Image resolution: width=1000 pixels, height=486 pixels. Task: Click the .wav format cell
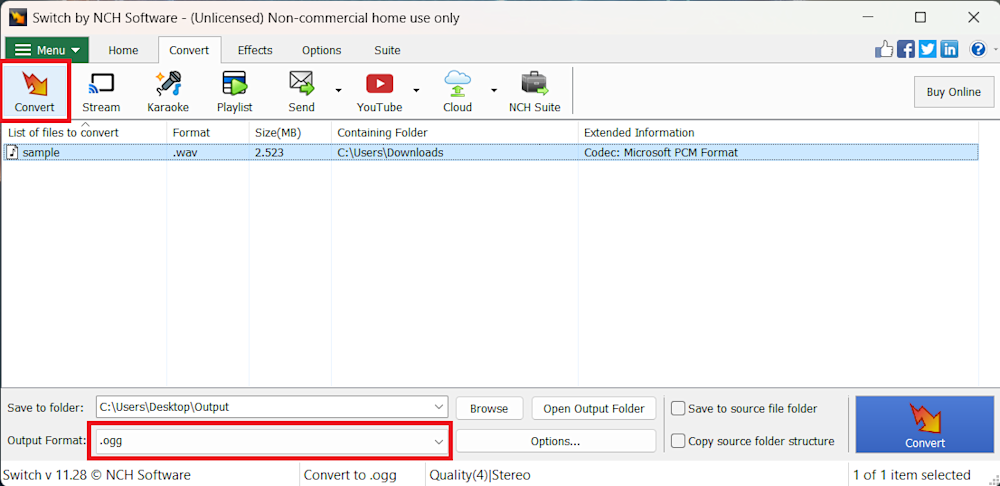pyautogui.click(x=184, y=153)
